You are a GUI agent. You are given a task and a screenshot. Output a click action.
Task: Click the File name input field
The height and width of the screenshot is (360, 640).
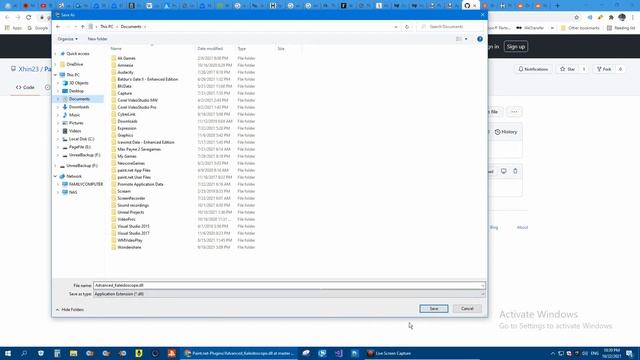pos(289,286)
